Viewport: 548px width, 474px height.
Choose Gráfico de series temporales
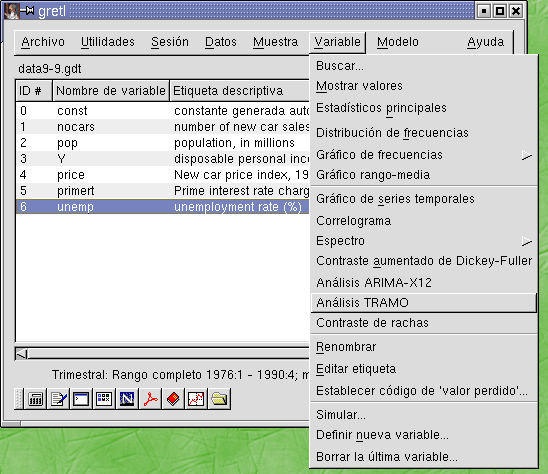[424, 199]
